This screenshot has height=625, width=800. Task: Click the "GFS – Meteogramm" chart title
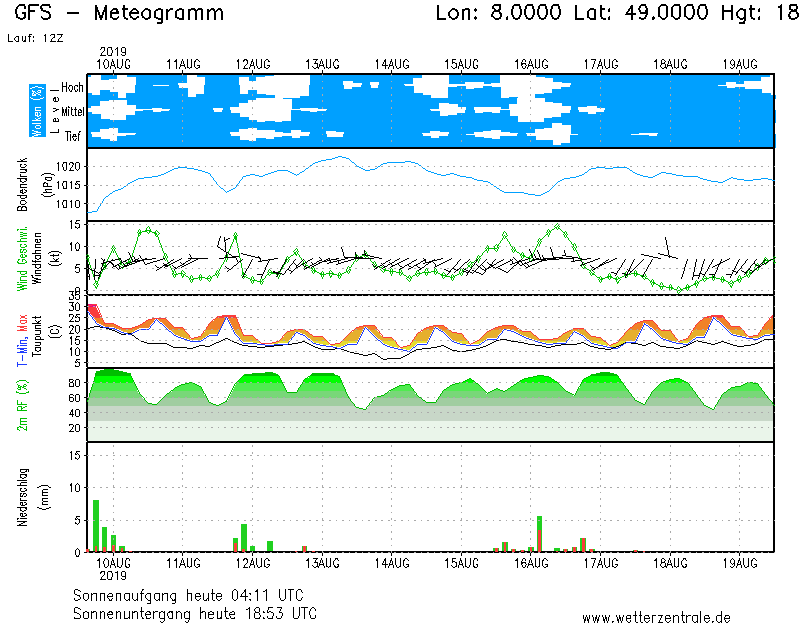[119, 14]
